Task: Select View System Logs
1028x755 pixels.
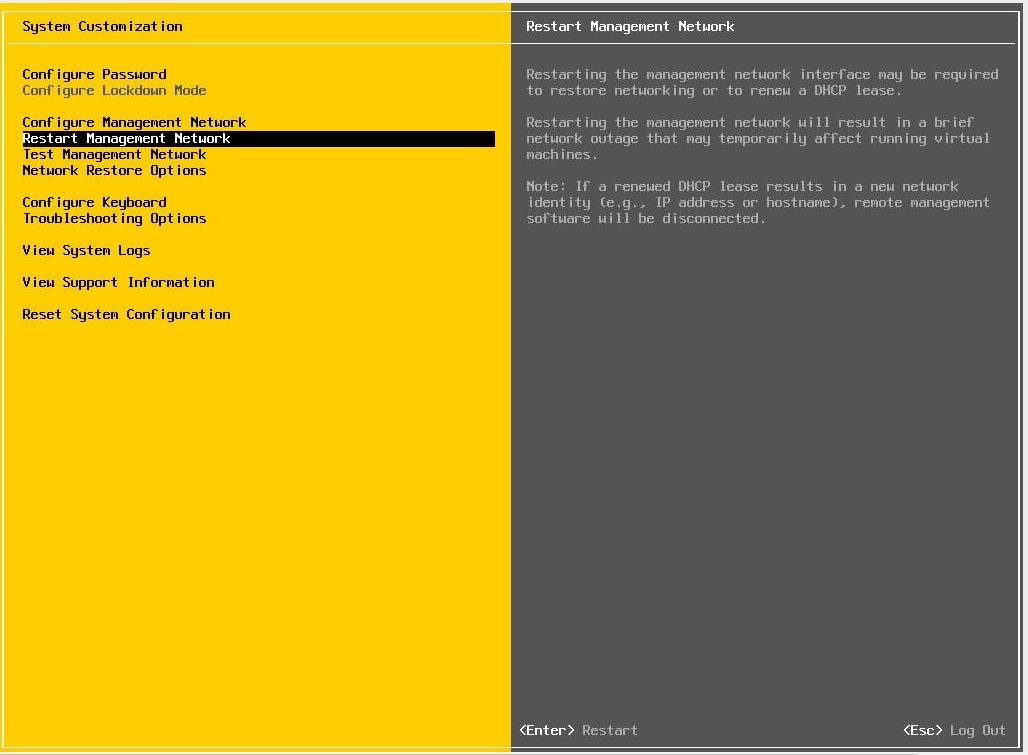Action: 86,250
